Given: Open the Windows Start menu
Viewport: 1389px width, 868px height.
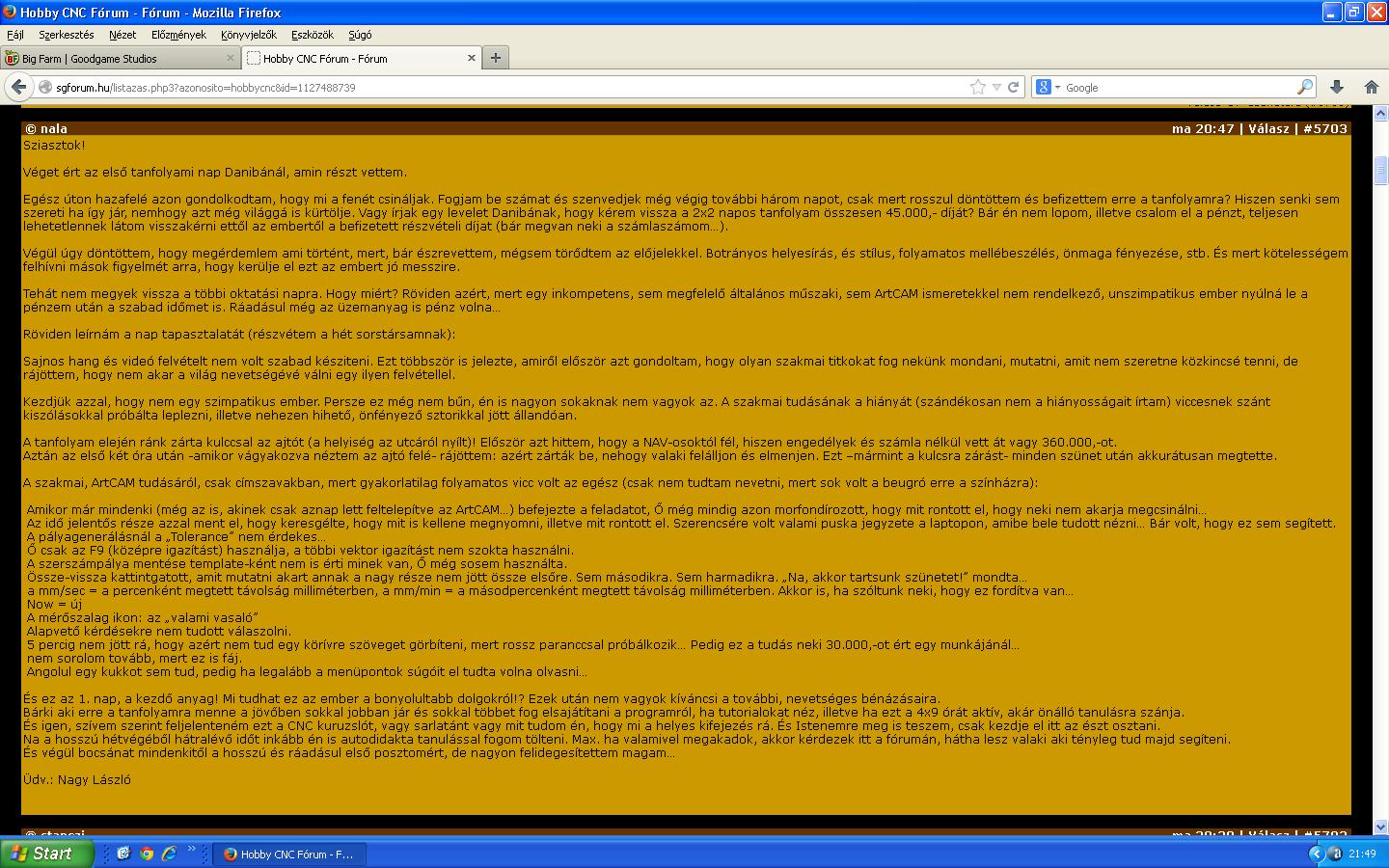Looking at the screenshot, I should click(47, 854).
